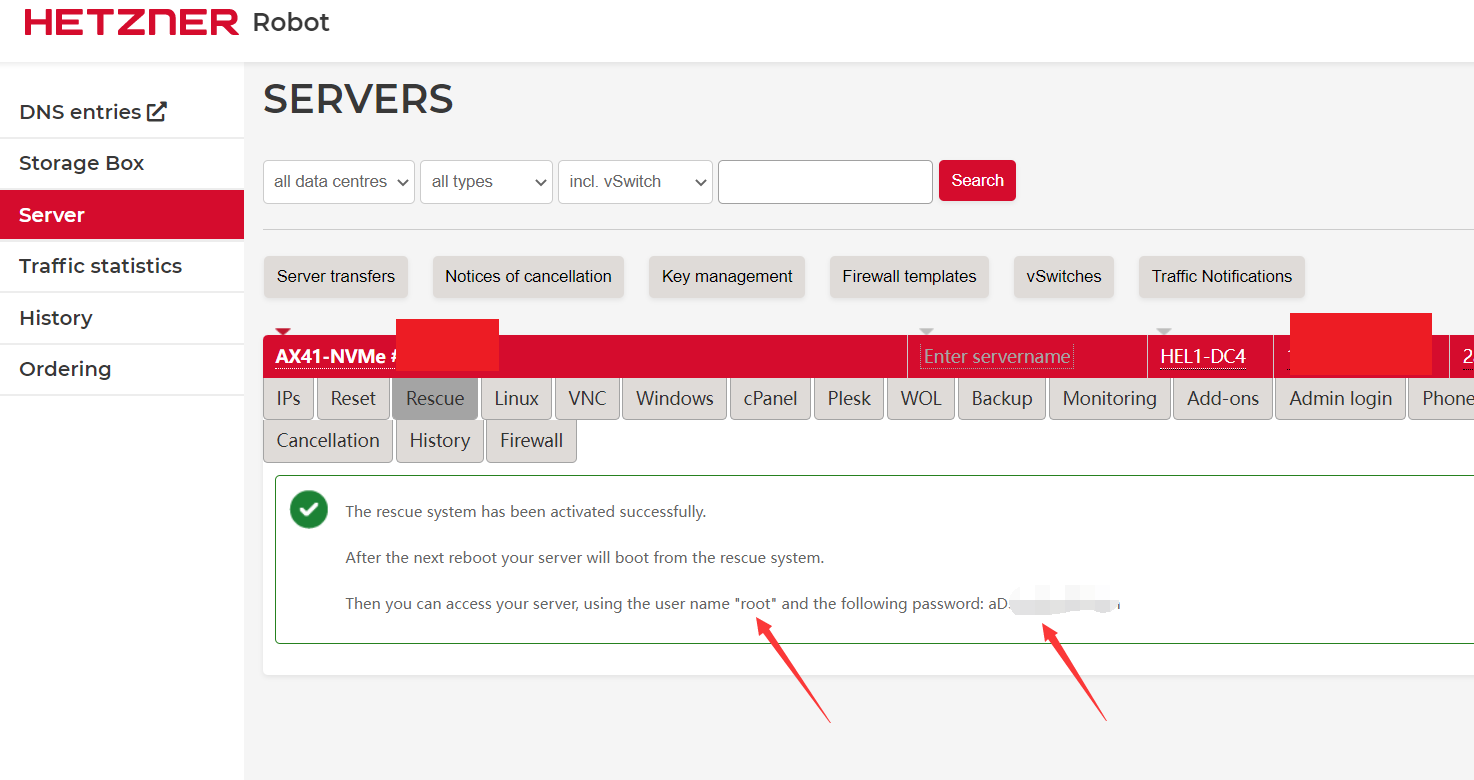Click the HEL1-DC4 data centre link
The width and height of the screenshot is (1474, 780).
tap(1203, 356)
